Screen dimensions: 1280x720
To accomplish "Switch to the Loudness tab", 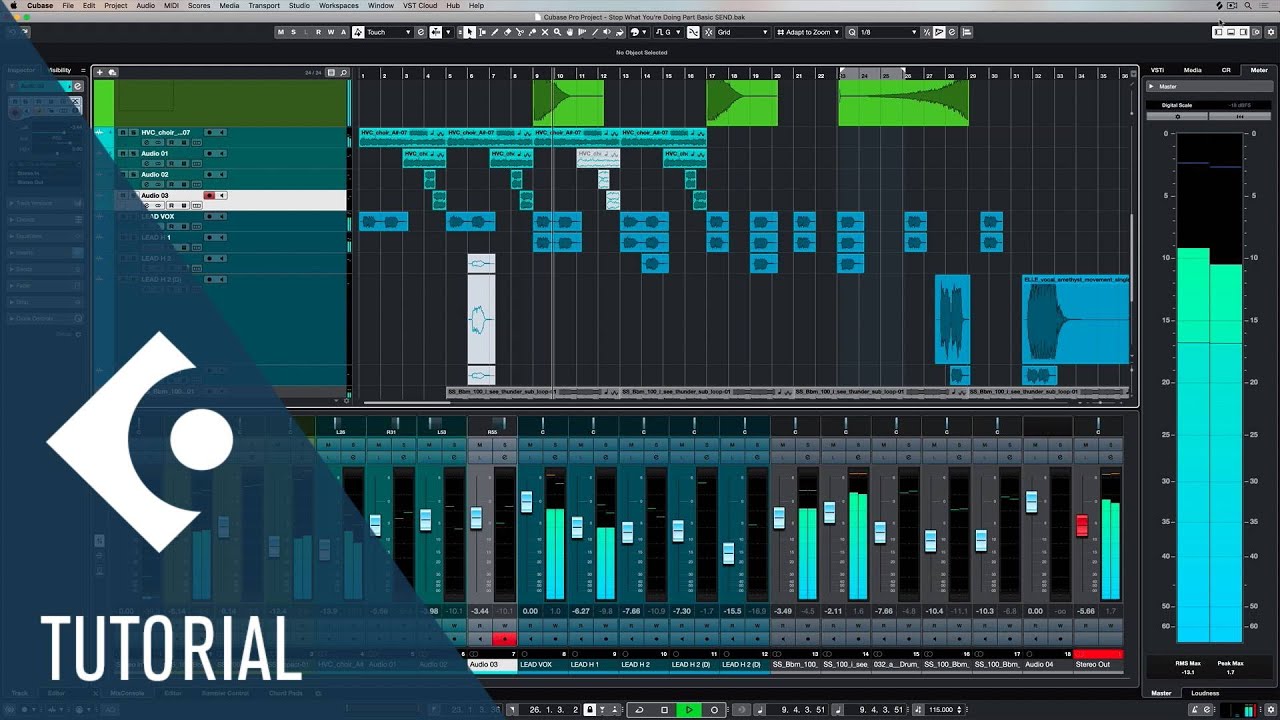I will pyautogui.click(x=1205, y=693).
